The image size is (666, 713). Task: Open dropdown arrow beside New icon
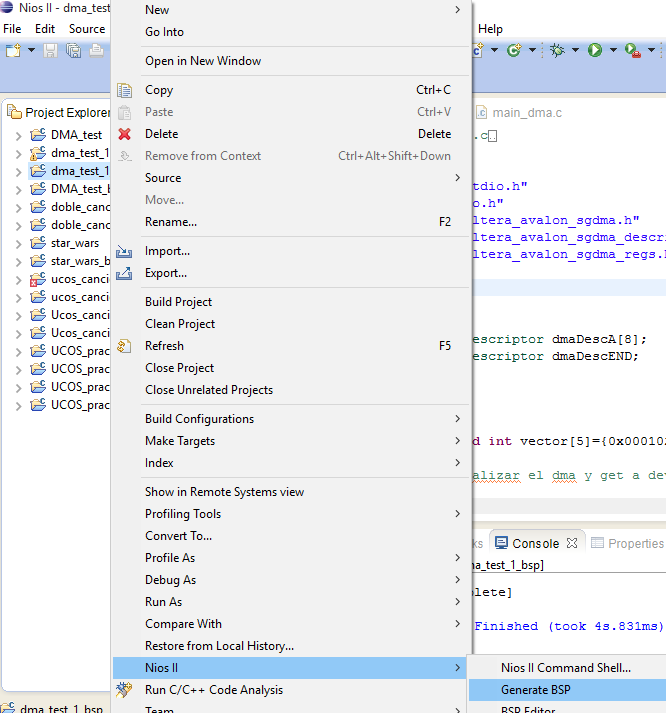click(x=31, y=50)
